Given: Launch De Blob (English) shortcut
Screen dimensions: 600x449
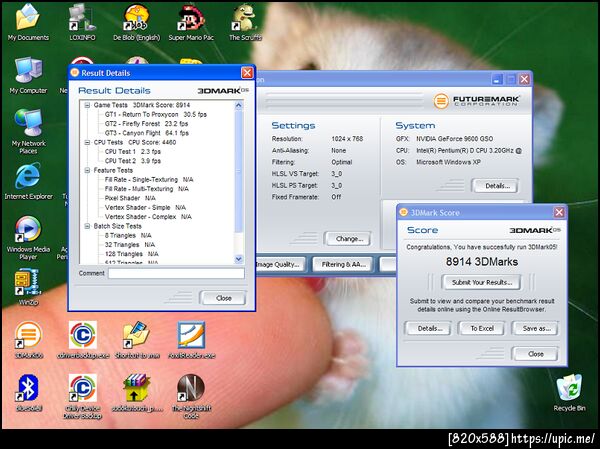Looking at the screenshot, I should [x=137, y=22].
